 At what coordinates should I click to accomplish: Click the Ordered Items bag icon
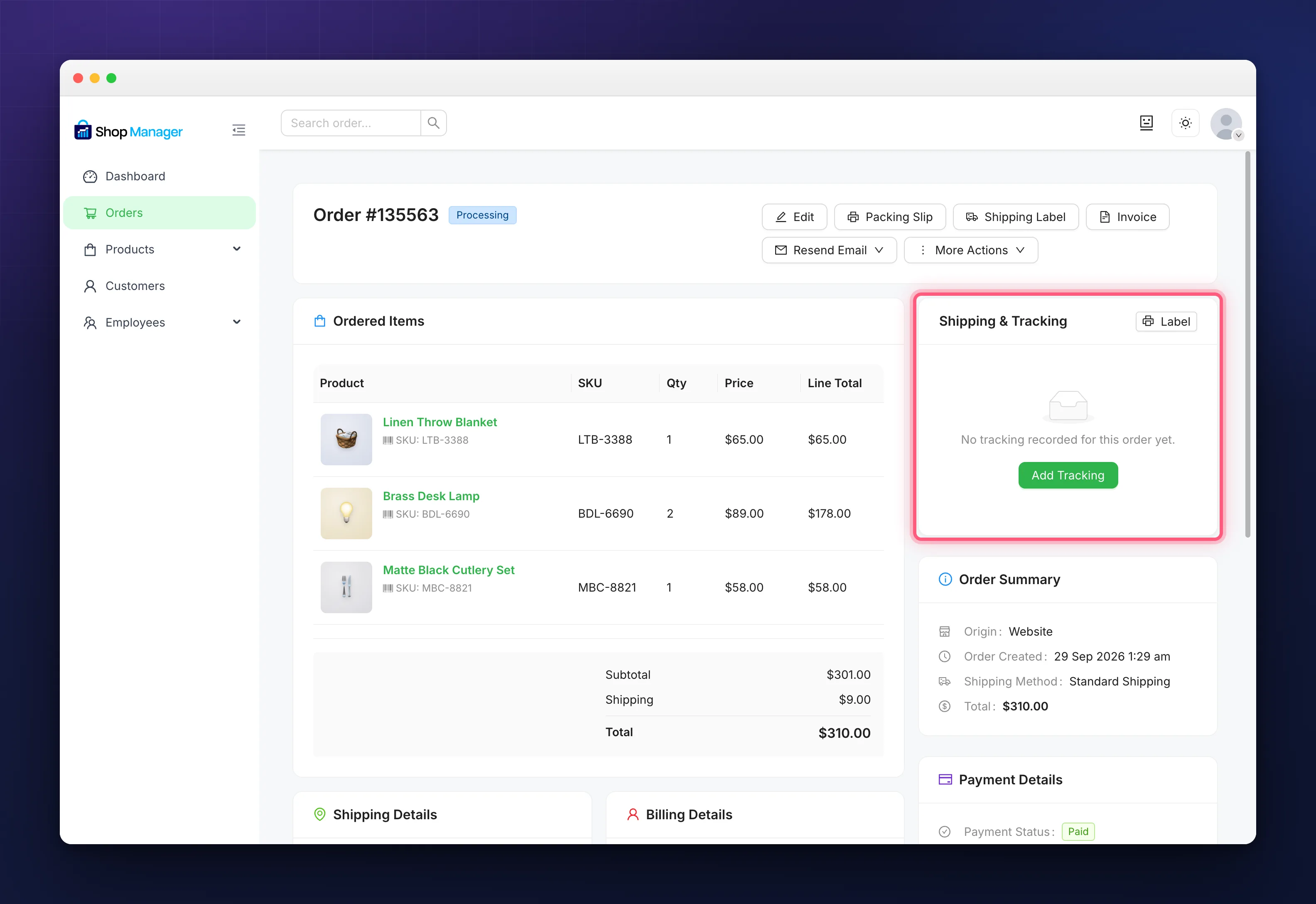point(320,321)
